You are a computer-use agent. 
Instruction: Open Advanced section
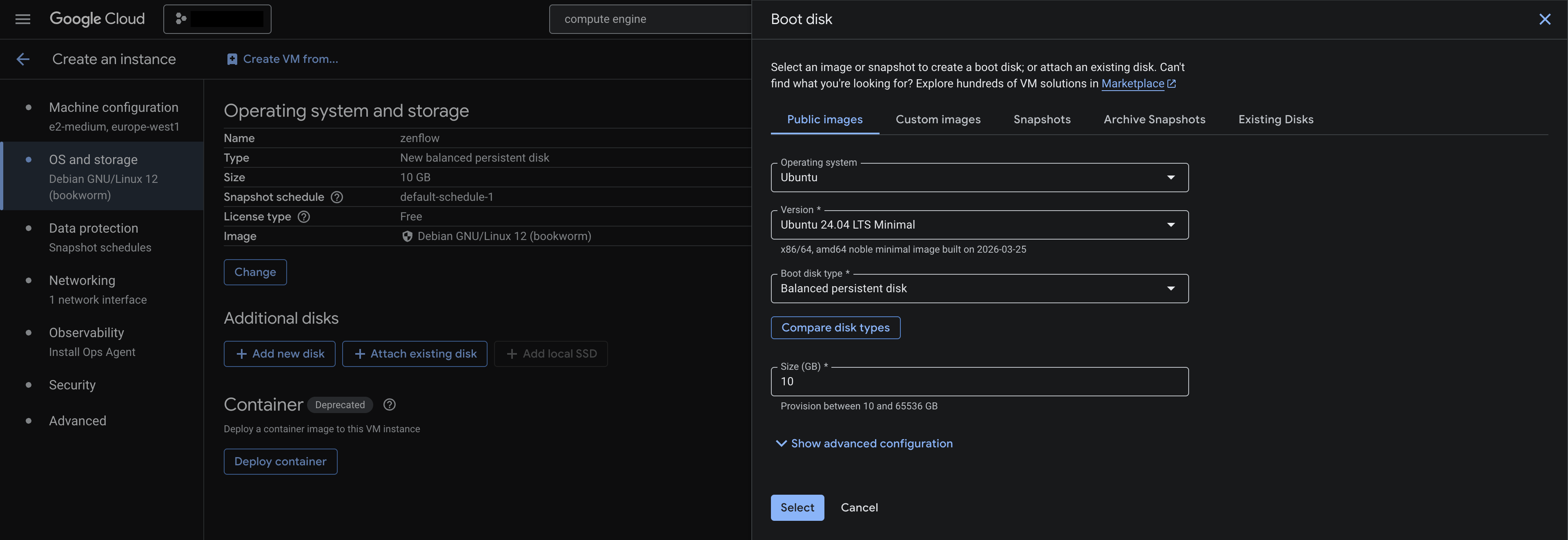(x=102, y=421)
